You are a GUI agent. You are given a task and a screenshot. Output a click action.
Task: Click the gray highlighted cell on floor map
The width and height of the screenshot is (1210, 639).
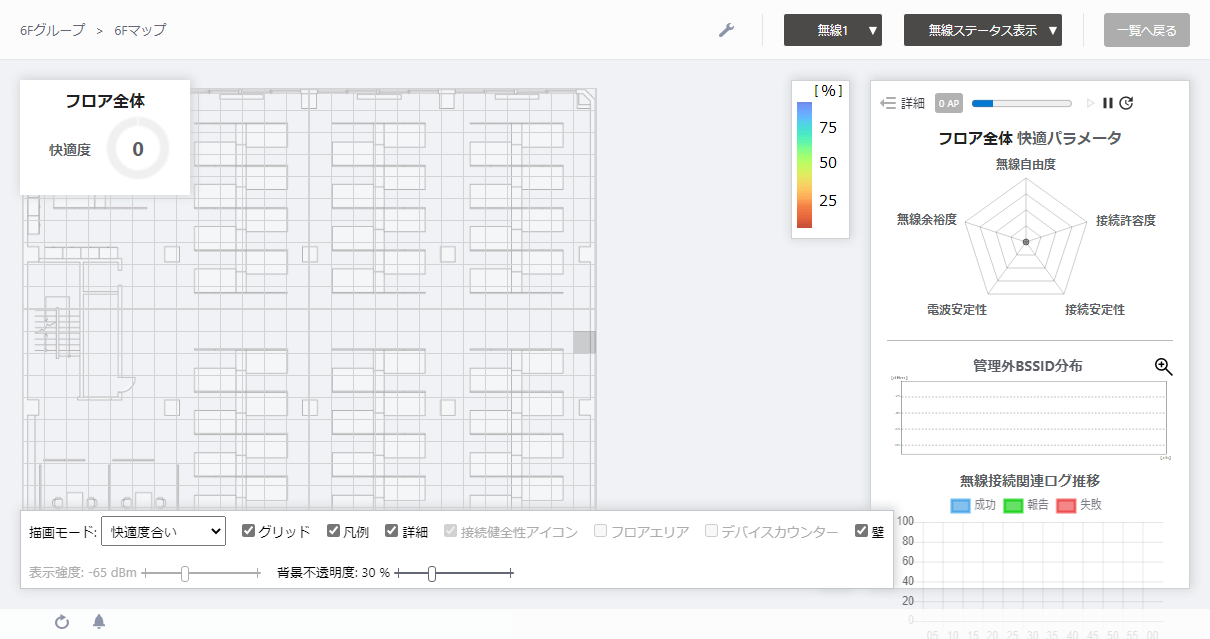point(584,342)
